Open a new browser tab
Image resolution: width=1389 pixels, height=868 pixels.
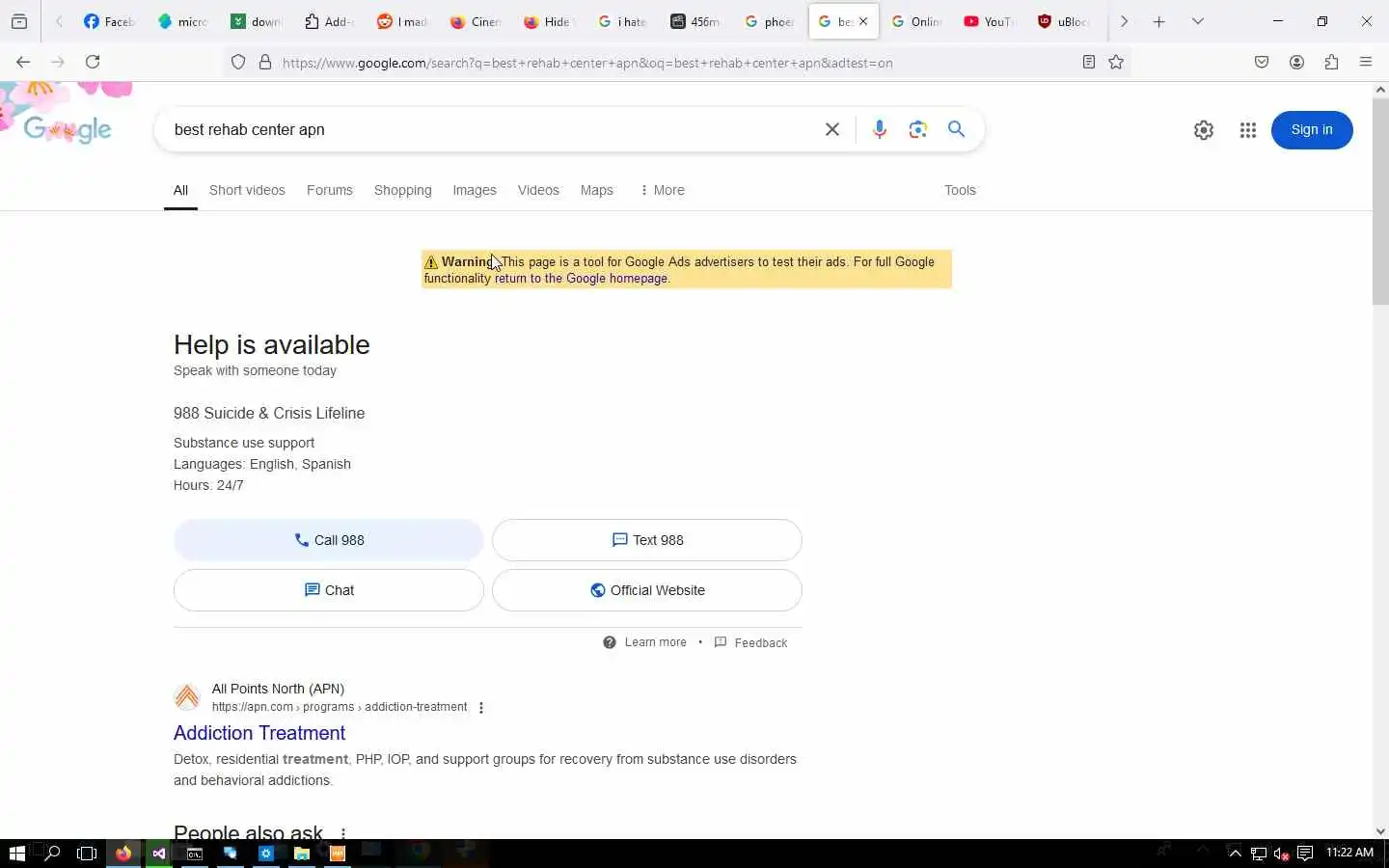tap(1159, 21)
